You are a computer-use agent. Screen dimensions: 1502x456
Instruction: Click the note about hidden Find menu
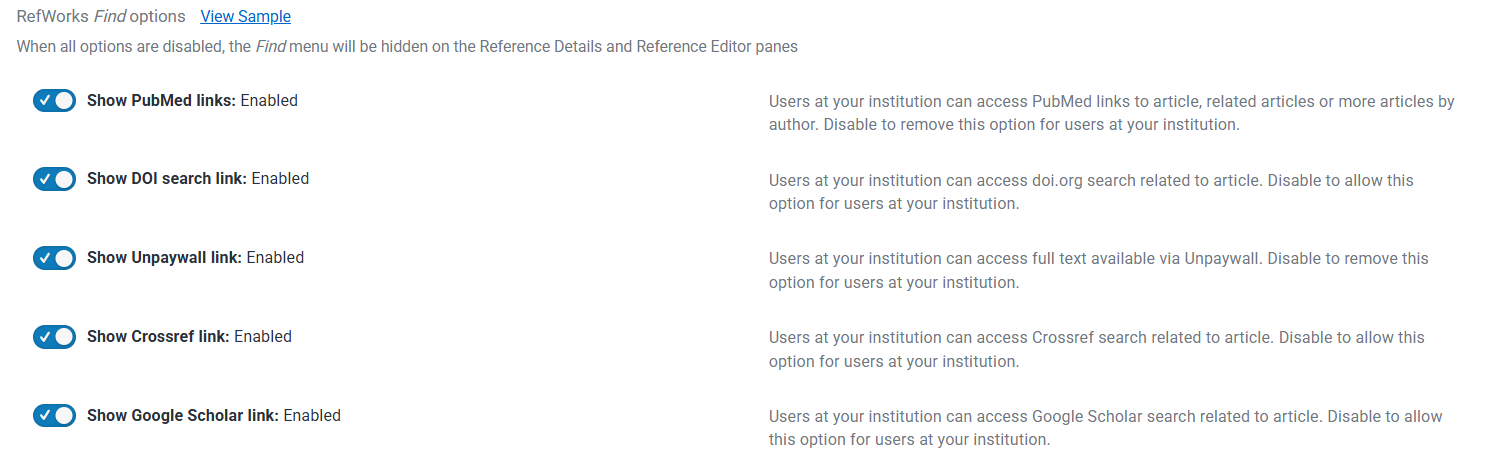[x=407, y=46]
